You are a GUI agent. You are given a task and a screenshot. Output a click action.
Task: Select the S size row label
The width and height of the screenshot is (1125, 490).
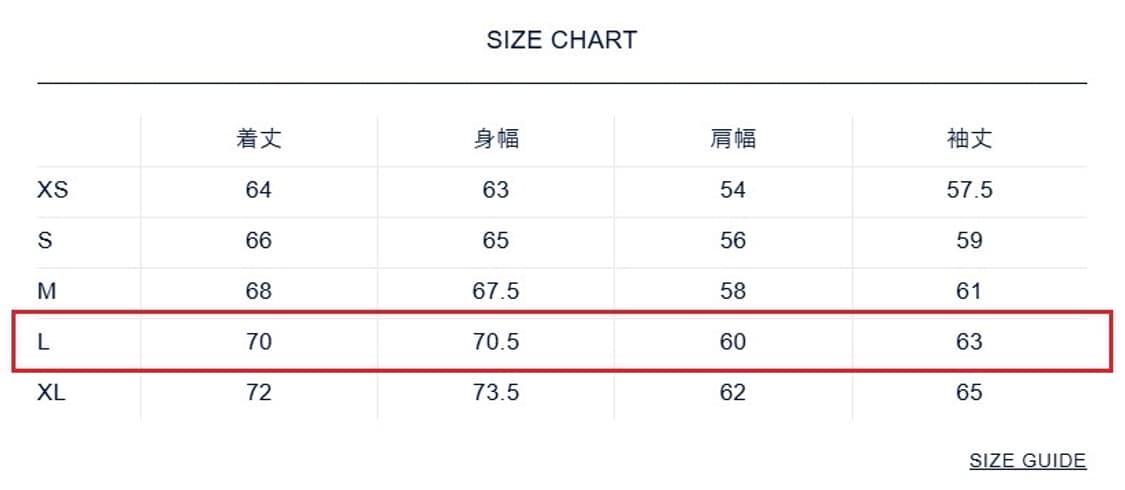point(44,241)
